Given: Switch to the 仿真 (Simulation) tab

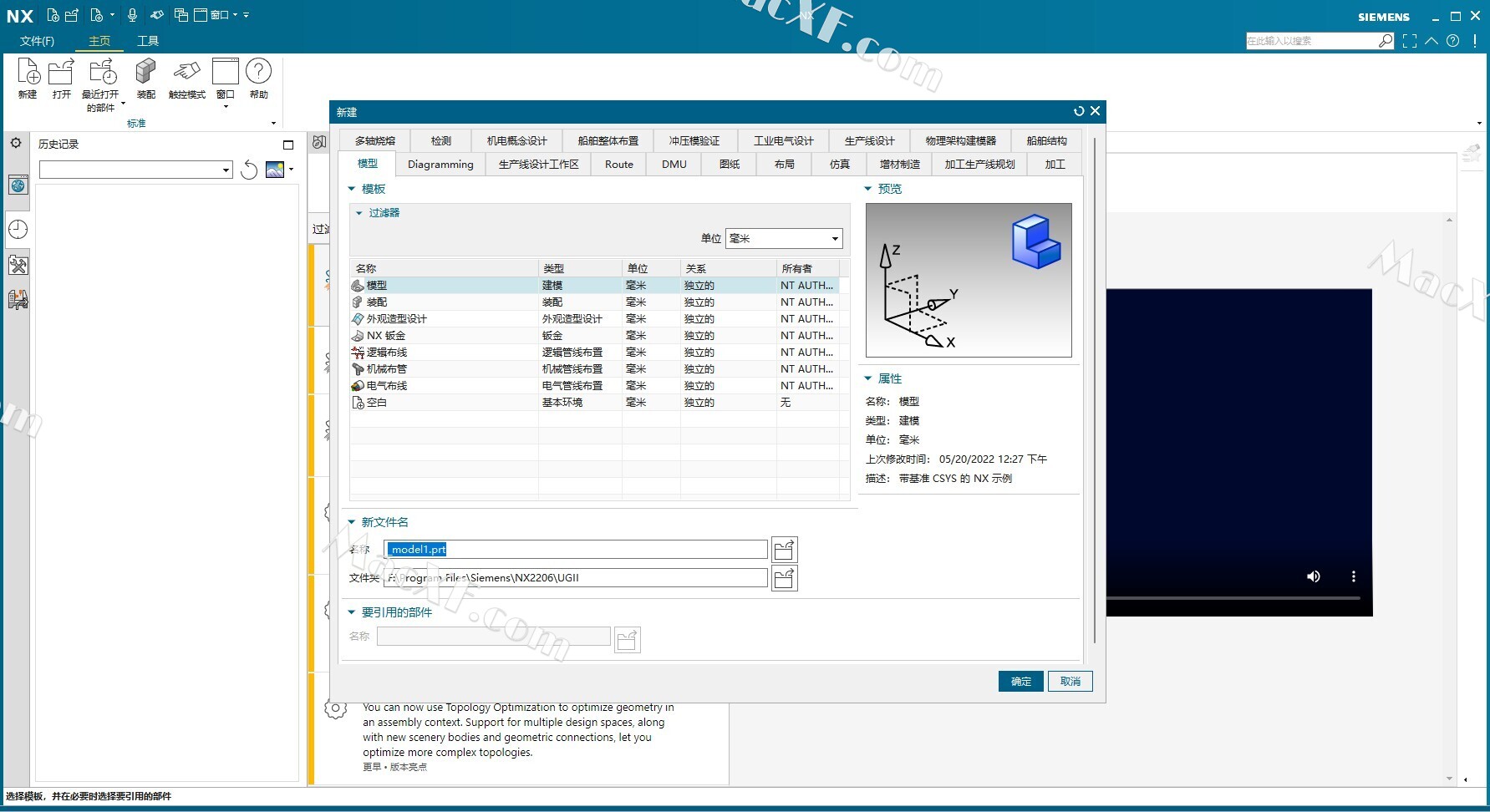Looking at the screenshot, I should [840, 165].
